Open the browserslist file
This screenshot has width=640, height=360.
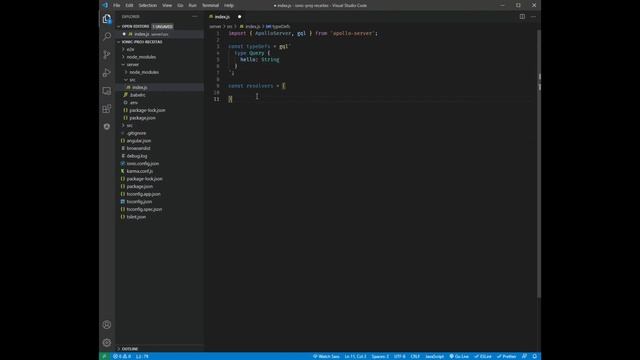click(138, 148)
